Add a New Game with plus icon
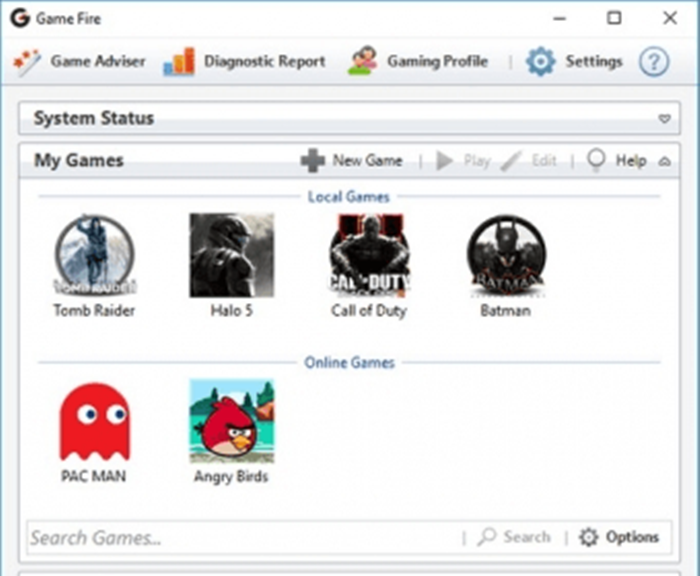Screen dimensions: 700x576 point(352,160)
